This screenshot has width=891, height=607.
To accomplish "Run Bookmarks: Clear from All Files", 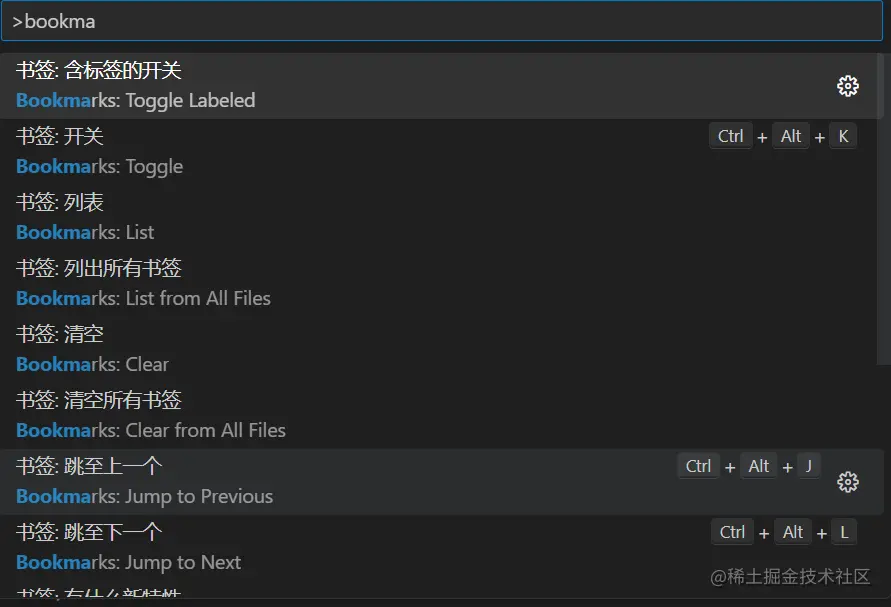I will tap(300, 416).
